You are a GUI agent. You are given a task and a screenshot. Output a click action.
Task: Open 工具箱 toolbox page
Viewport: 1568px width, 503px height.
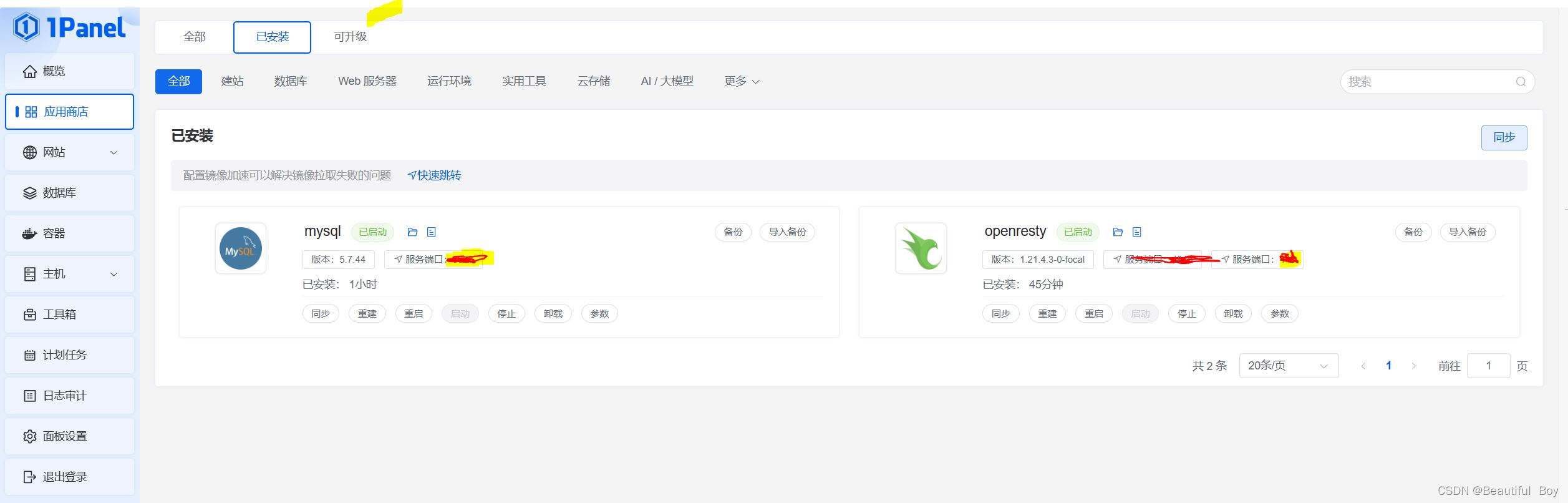pyautogui.click(x=69, y=315)
